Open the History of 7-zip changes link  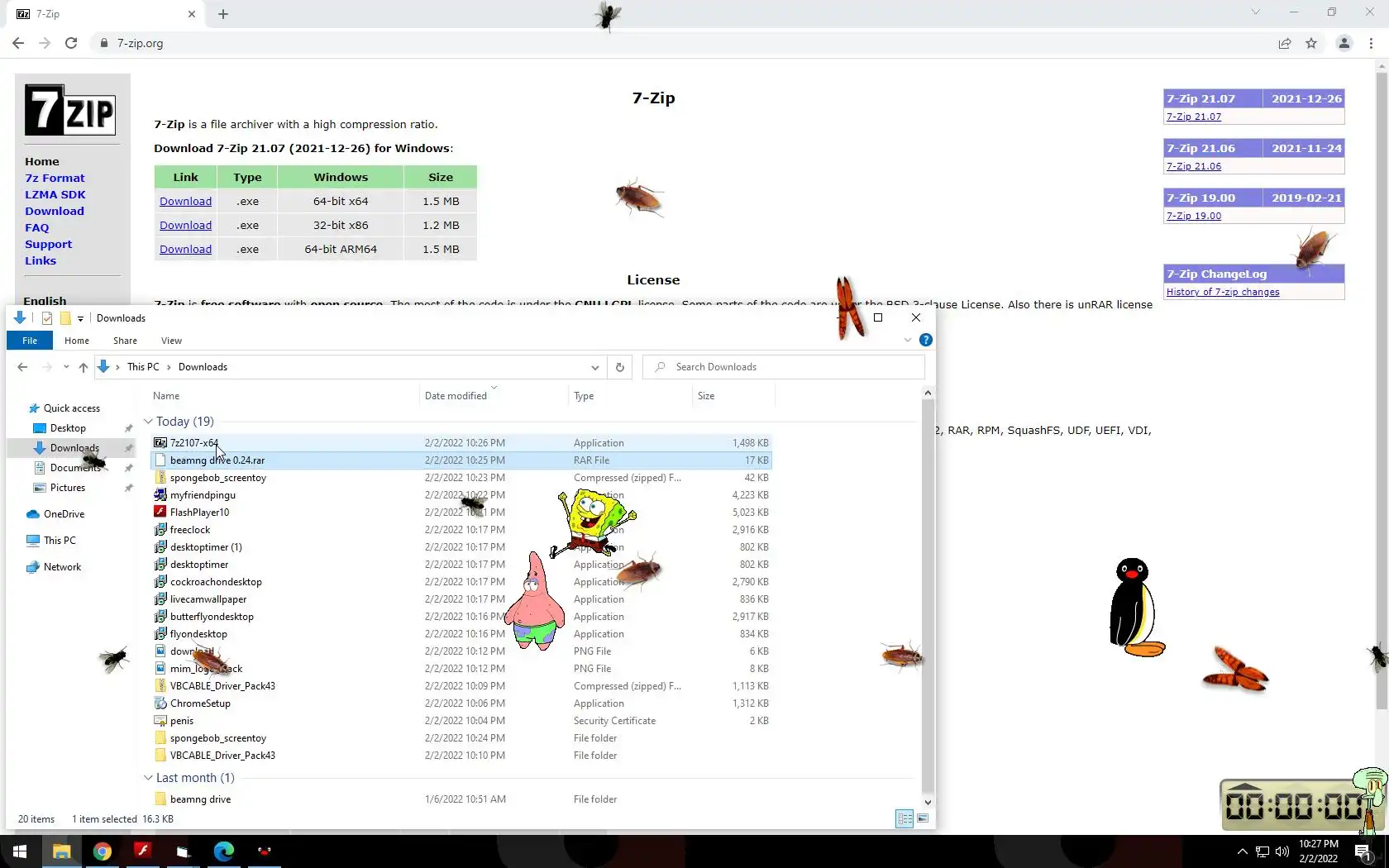tap(1223, 292)
